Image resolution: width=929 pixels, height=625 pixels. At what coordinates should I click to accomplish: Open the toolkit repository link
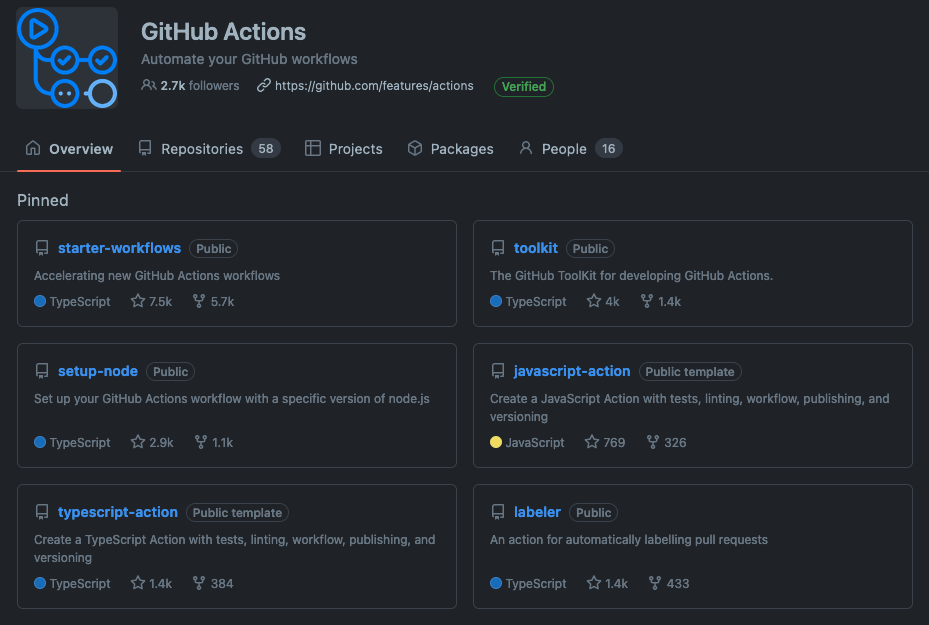[x=535, y=248]
